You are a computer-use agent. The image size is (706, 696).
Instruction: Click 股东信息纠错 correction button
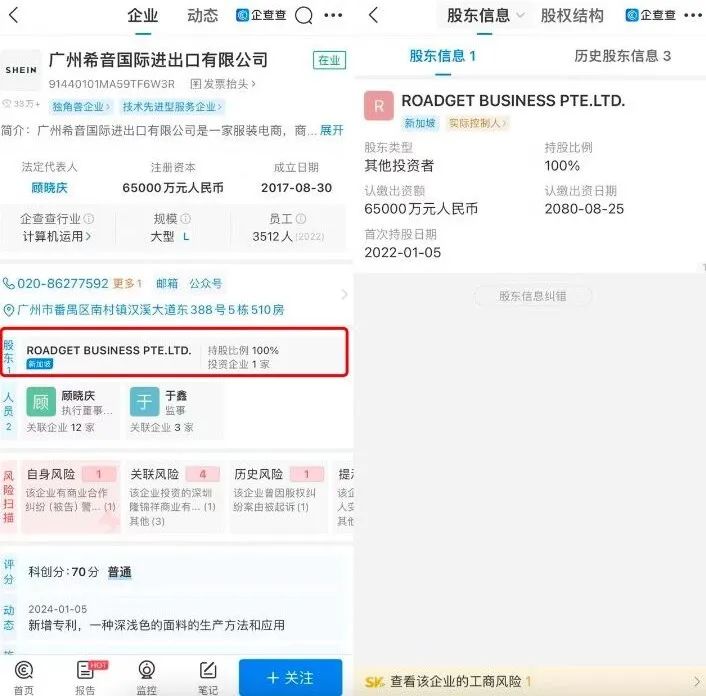pos(532,295)
